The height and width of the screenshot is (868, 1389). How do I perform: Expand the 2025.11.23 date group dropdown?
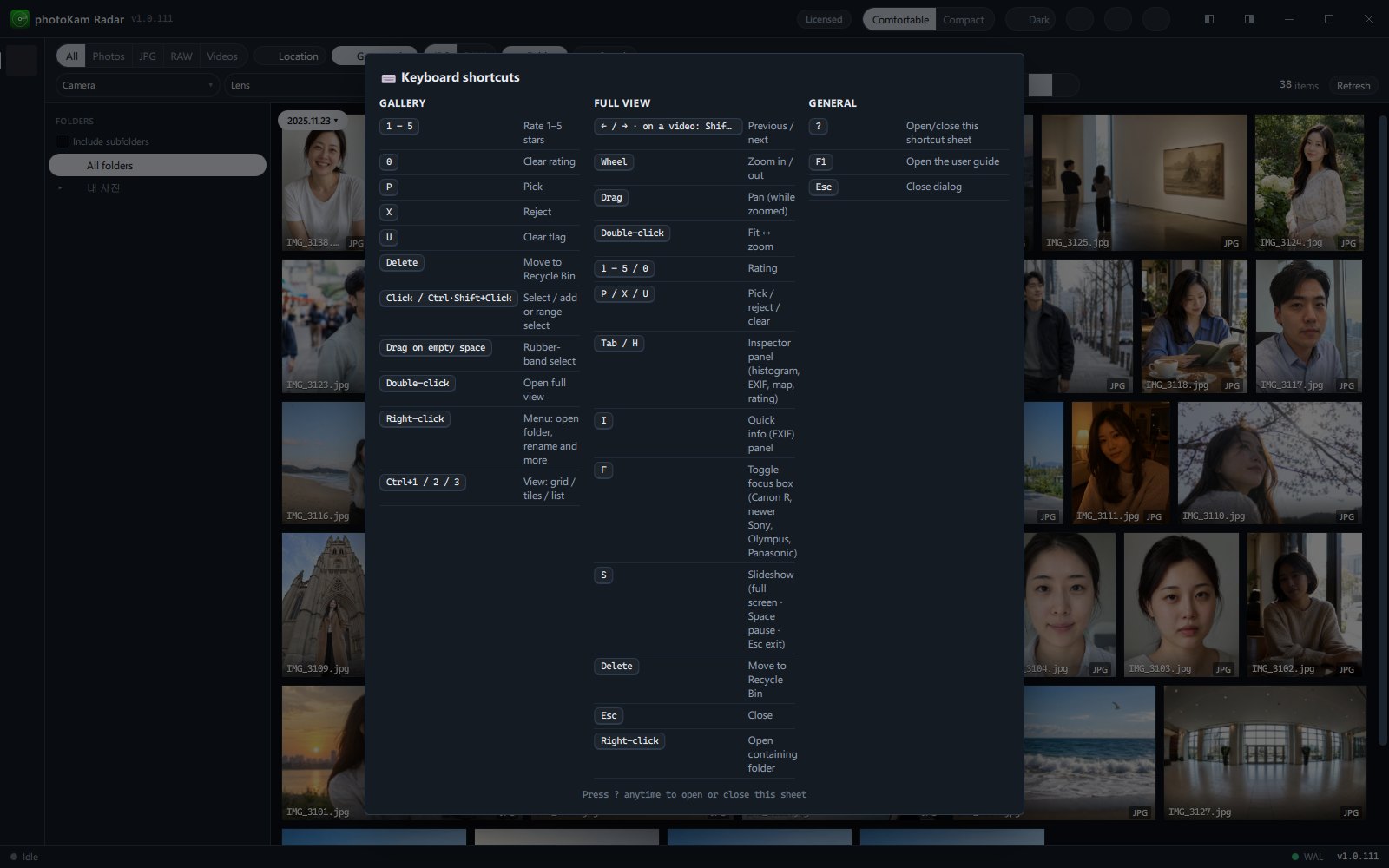tap(312, 121)
